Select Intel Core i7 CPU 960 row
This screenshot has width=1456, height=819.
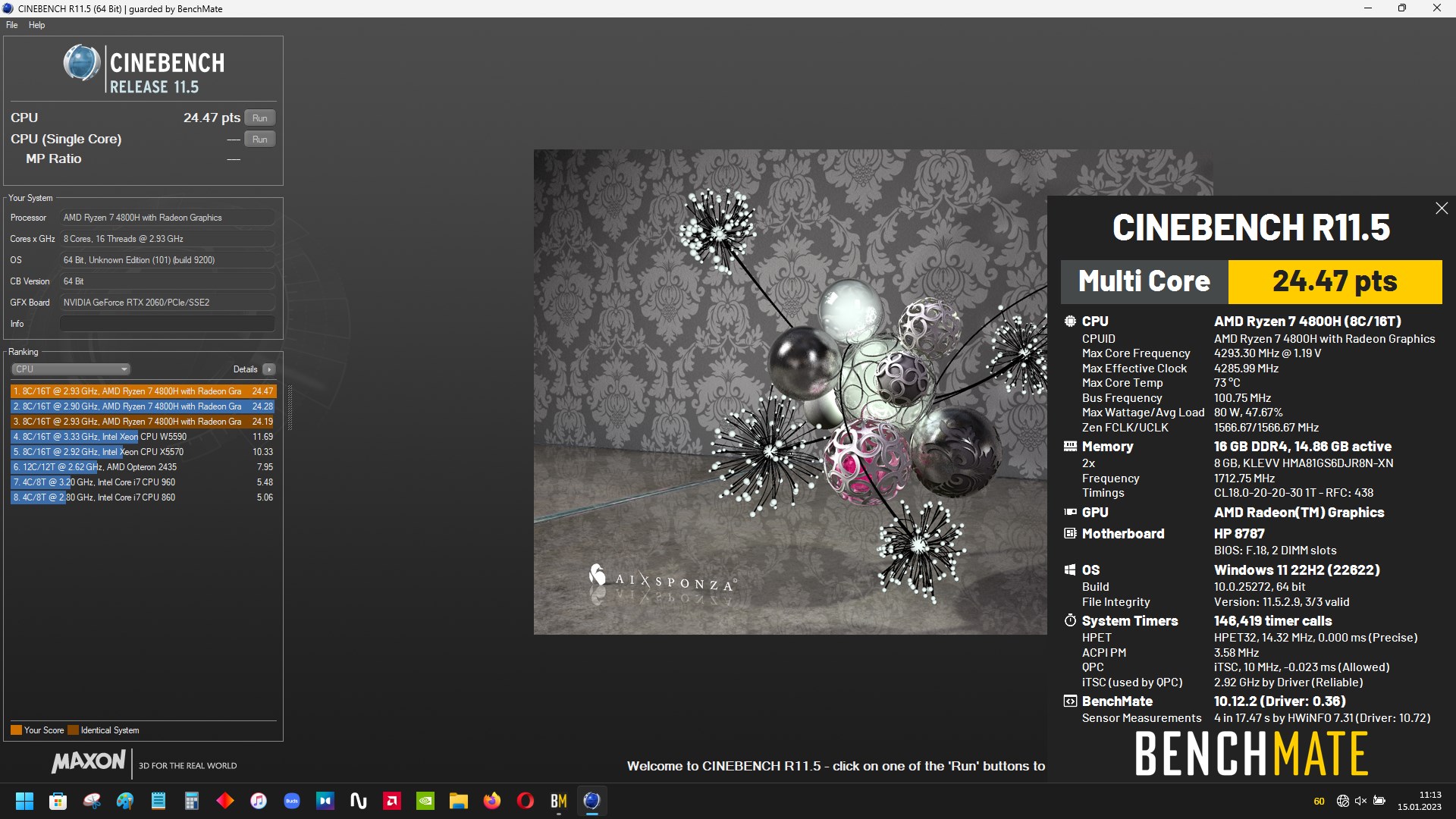click(x=143, y=482)
